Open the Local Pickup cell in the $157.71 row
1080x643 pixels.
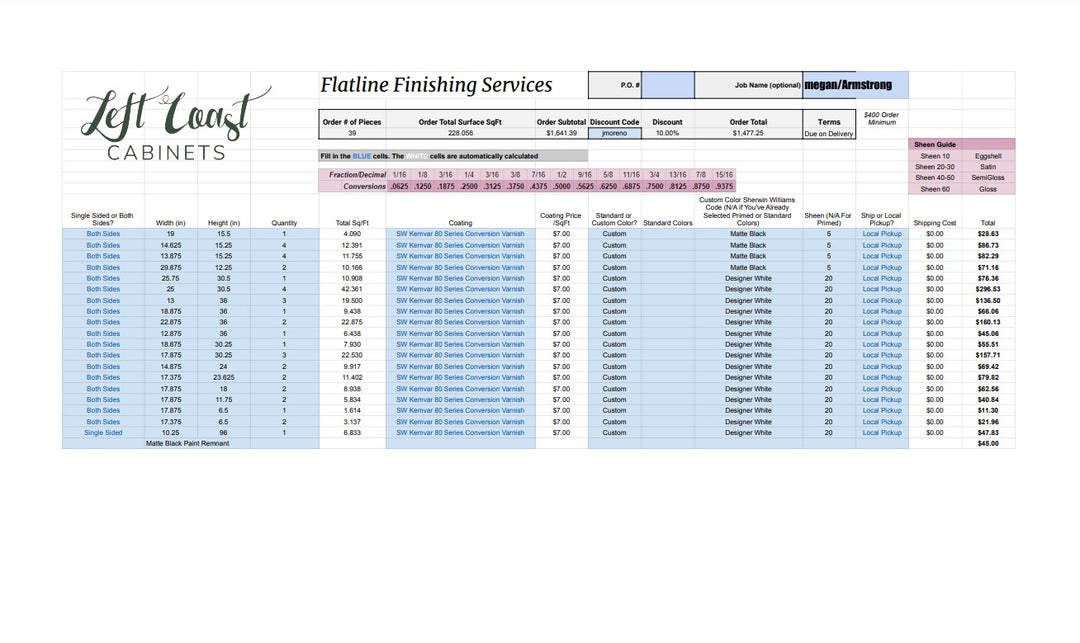click(882, 355)
